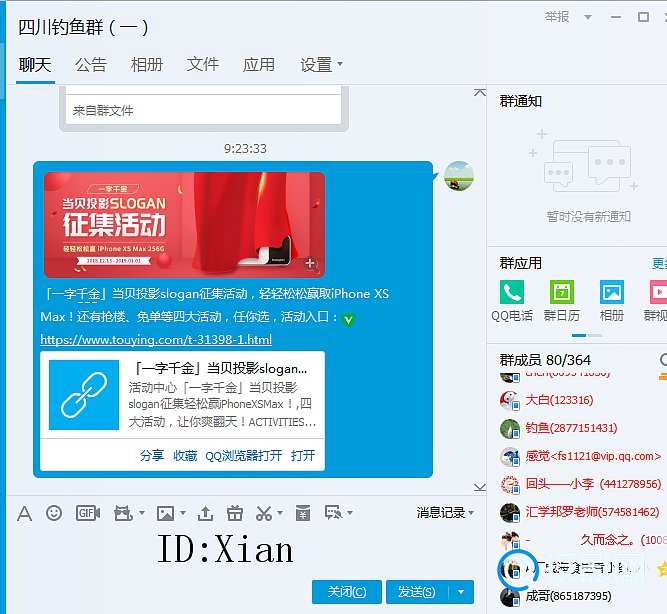Open the picture sending icon
This screenshot has width=667, height=614.
pos(165,513)
